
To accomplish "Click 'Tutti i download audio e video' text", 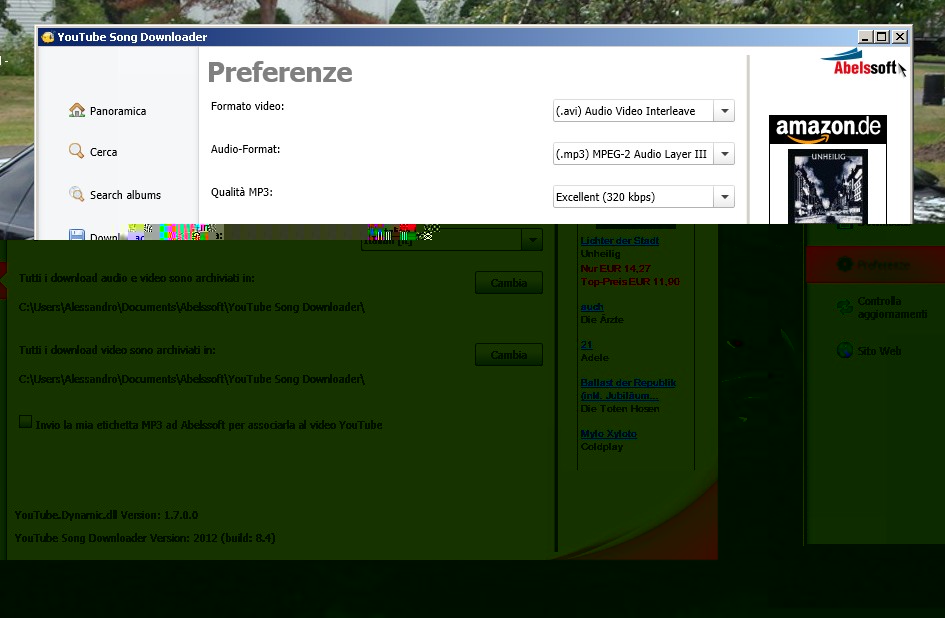I will pos(136,278).
